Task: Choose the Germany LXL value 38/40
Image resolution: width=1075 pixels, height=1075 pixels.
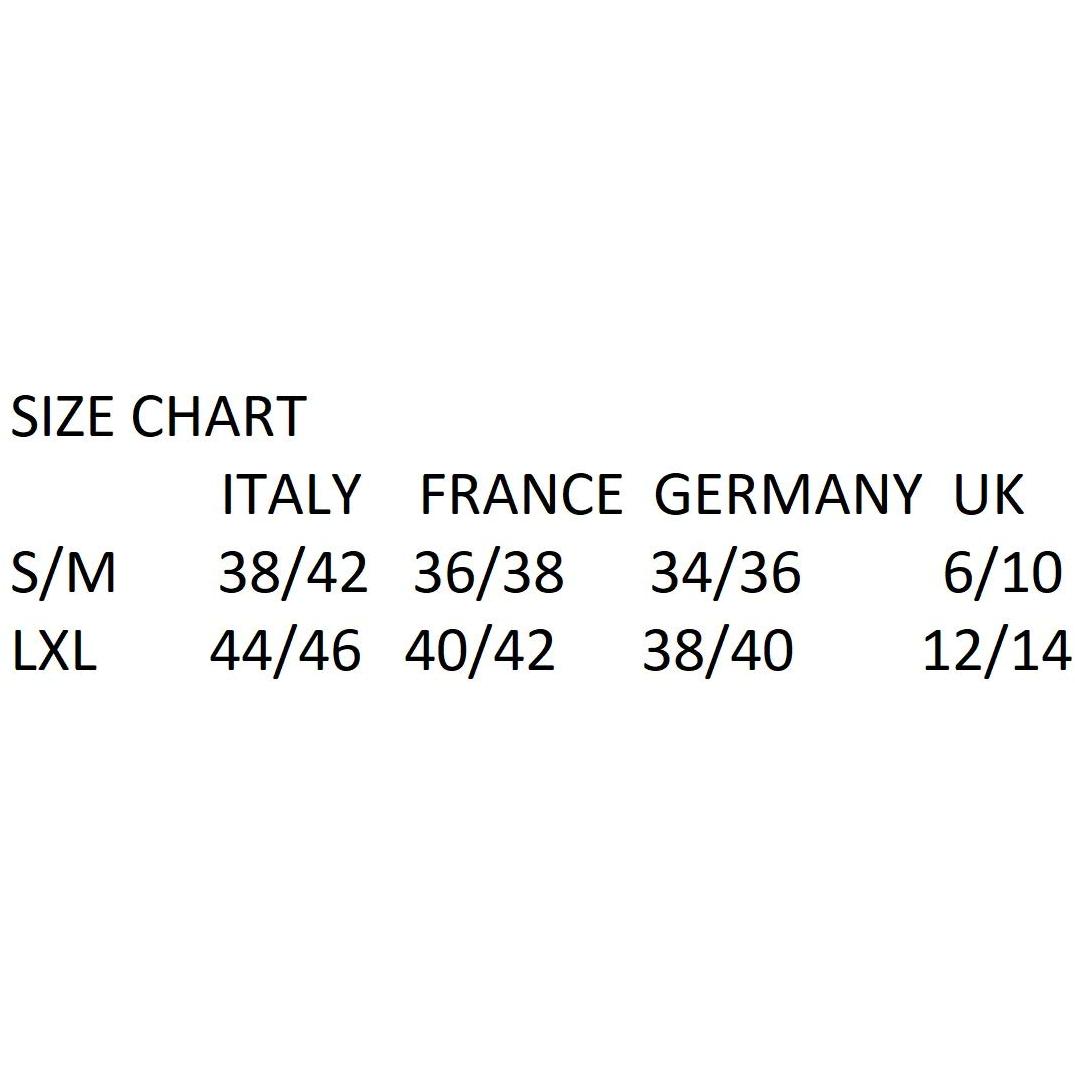Action: (718, 652)
